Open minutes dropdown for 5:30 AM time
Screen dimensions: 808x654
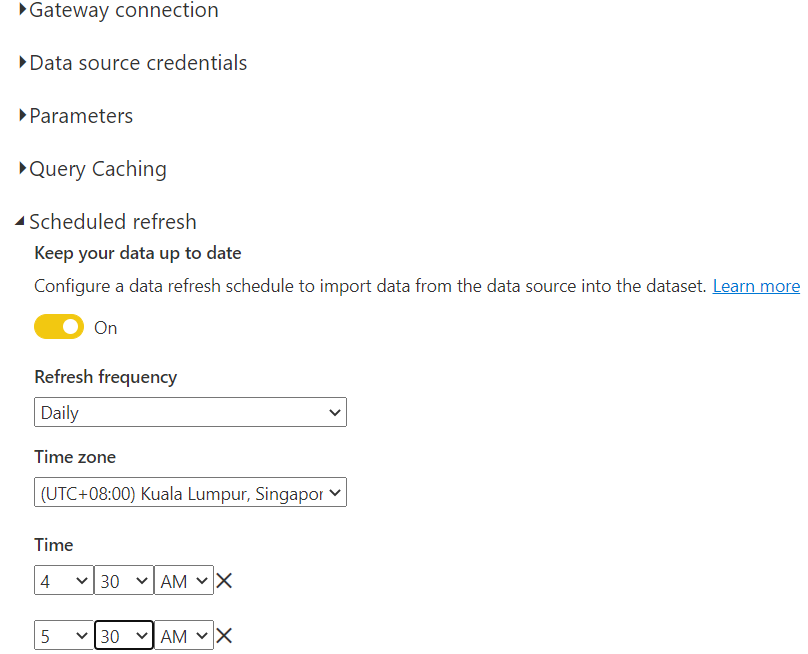tap(124, 635)
